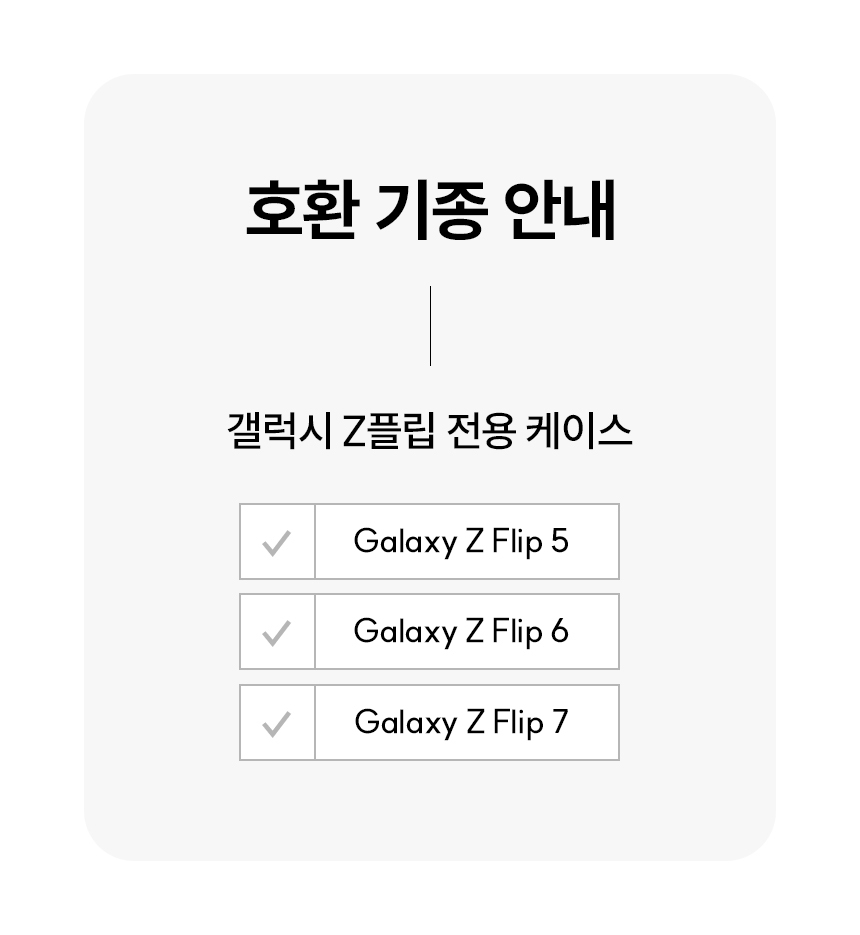The image size is (860, 935).
Task: Toggle the checkmark beside Galaxy Z Flip 5
Action: click(276, 542)
